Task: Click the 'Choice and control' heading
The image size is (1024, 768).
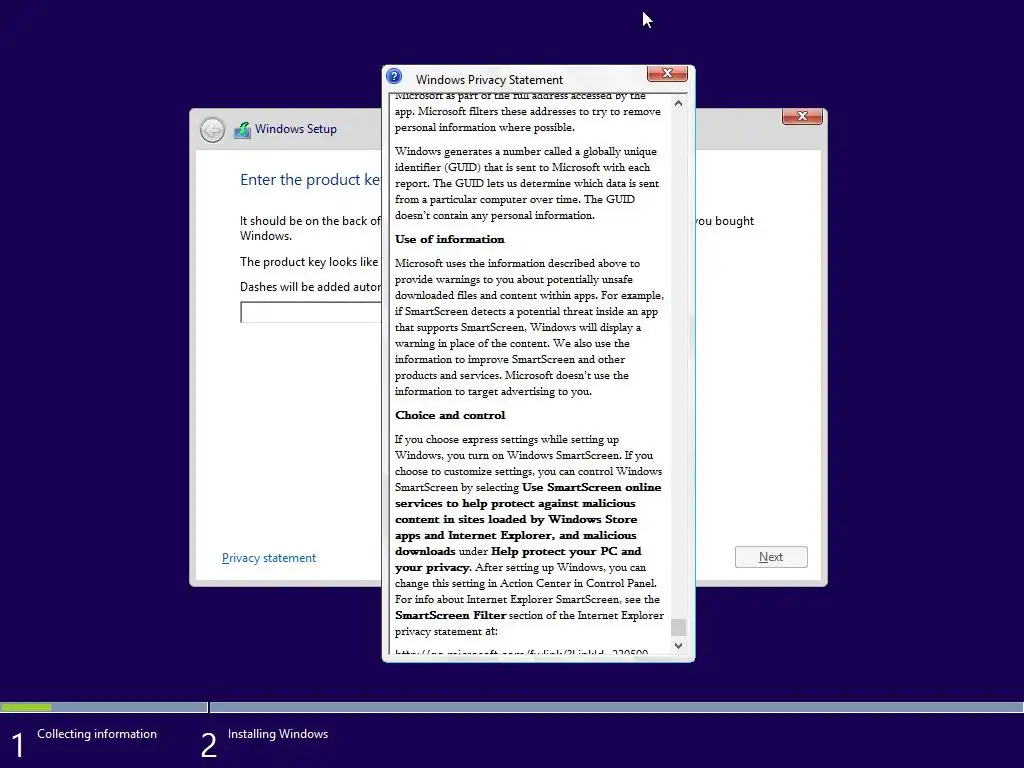Action: pyautogui.click(x=450, y=415)
